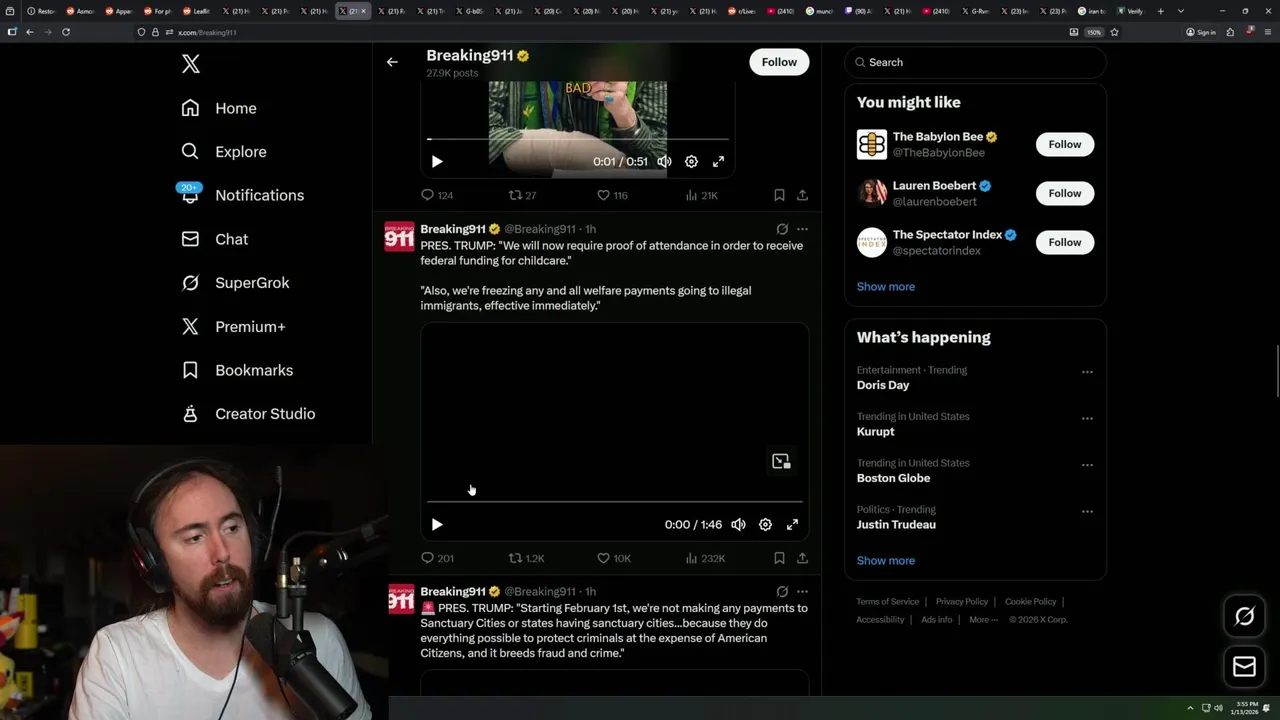
Task: Open the Privacy Policy link
Action: 961,602
